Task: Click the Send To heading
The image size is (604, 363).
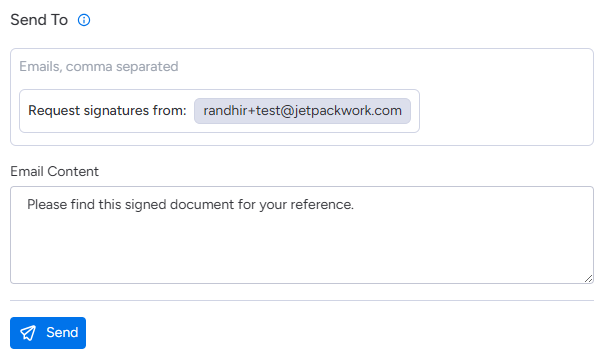Action: point(39,20)
